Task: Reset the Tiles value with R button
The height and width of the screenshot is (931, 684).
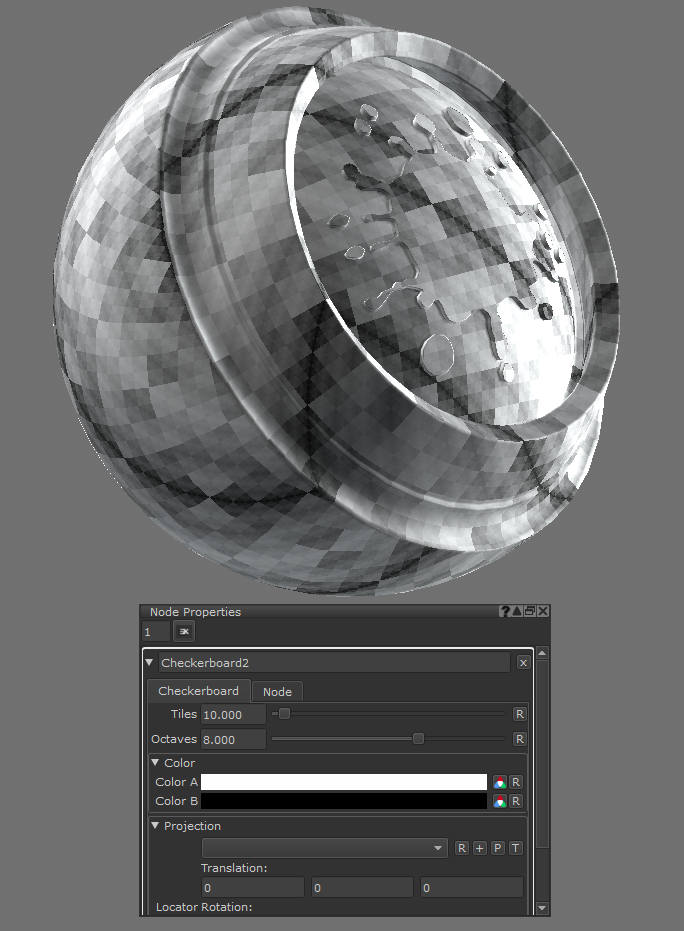Action: 519,714
